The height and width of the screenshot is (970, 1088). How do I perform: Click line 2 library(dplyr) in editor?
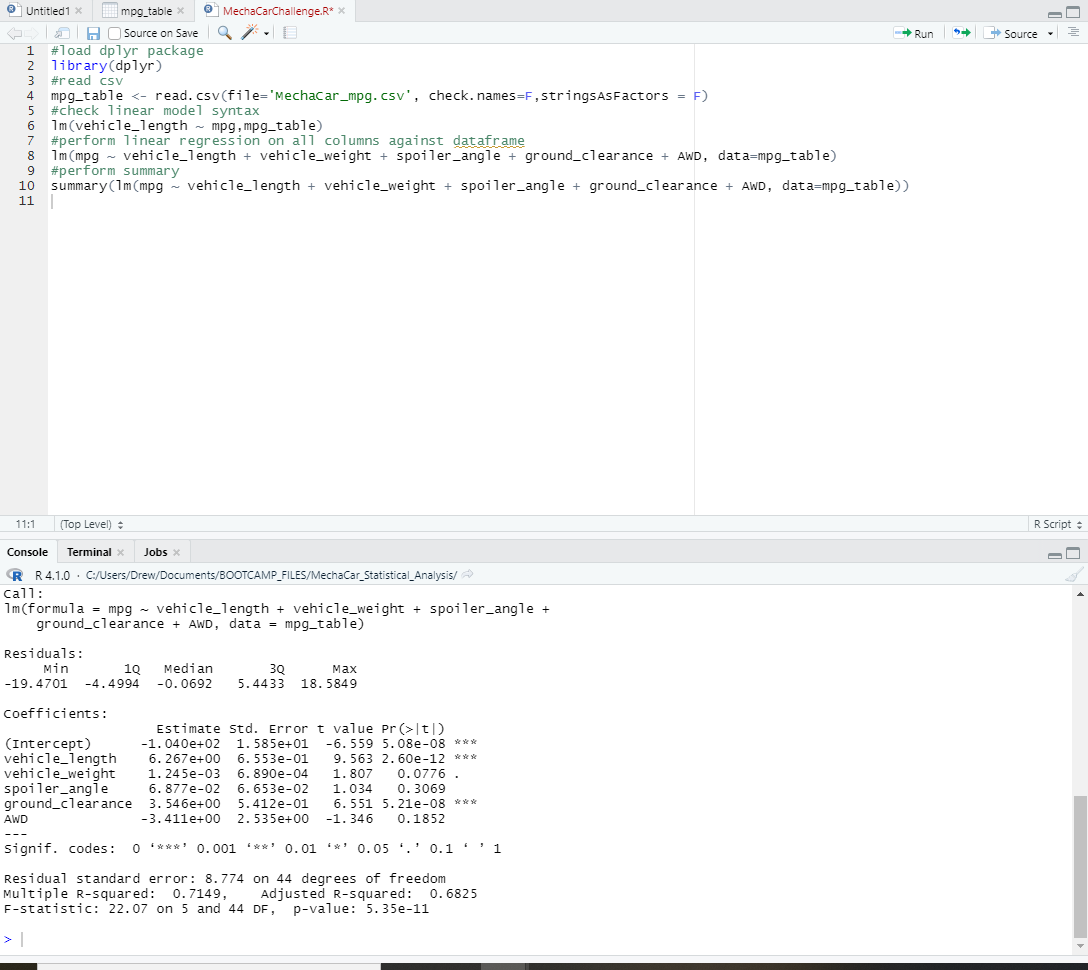[x=106, y=66]
